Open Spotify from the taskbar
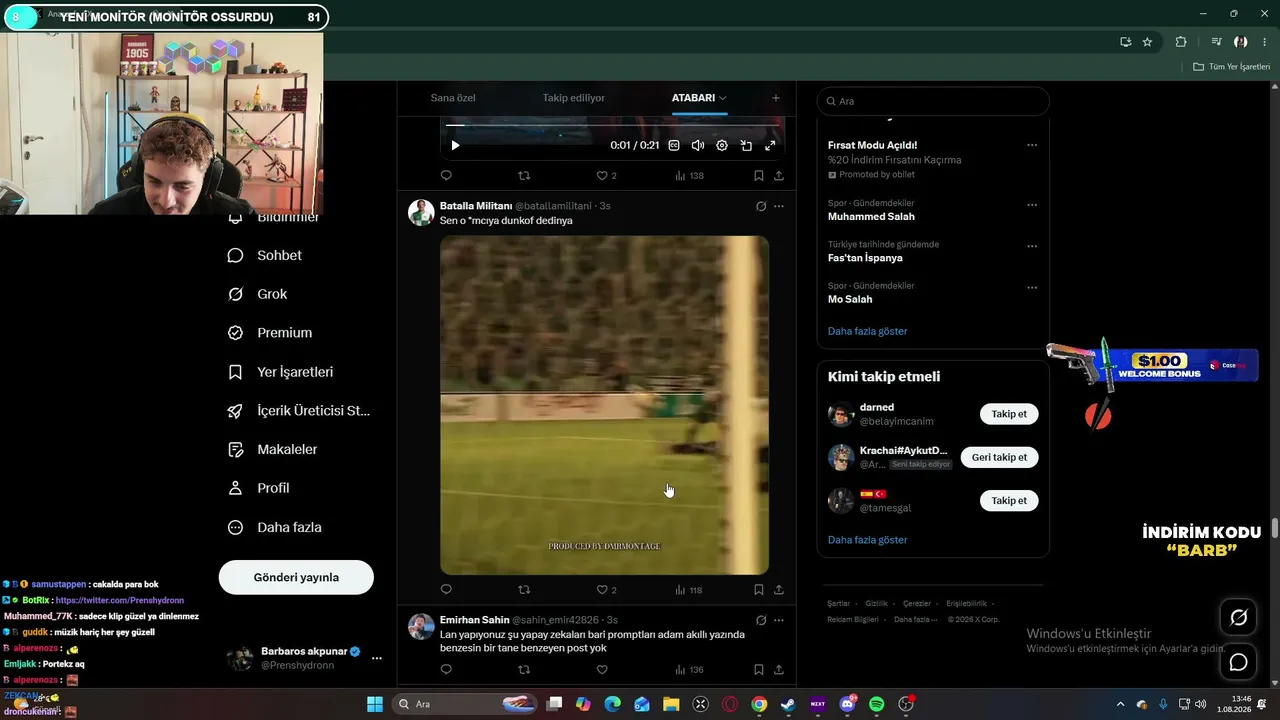Screen dimensions: 1280x720 click(x=876, y=704)
